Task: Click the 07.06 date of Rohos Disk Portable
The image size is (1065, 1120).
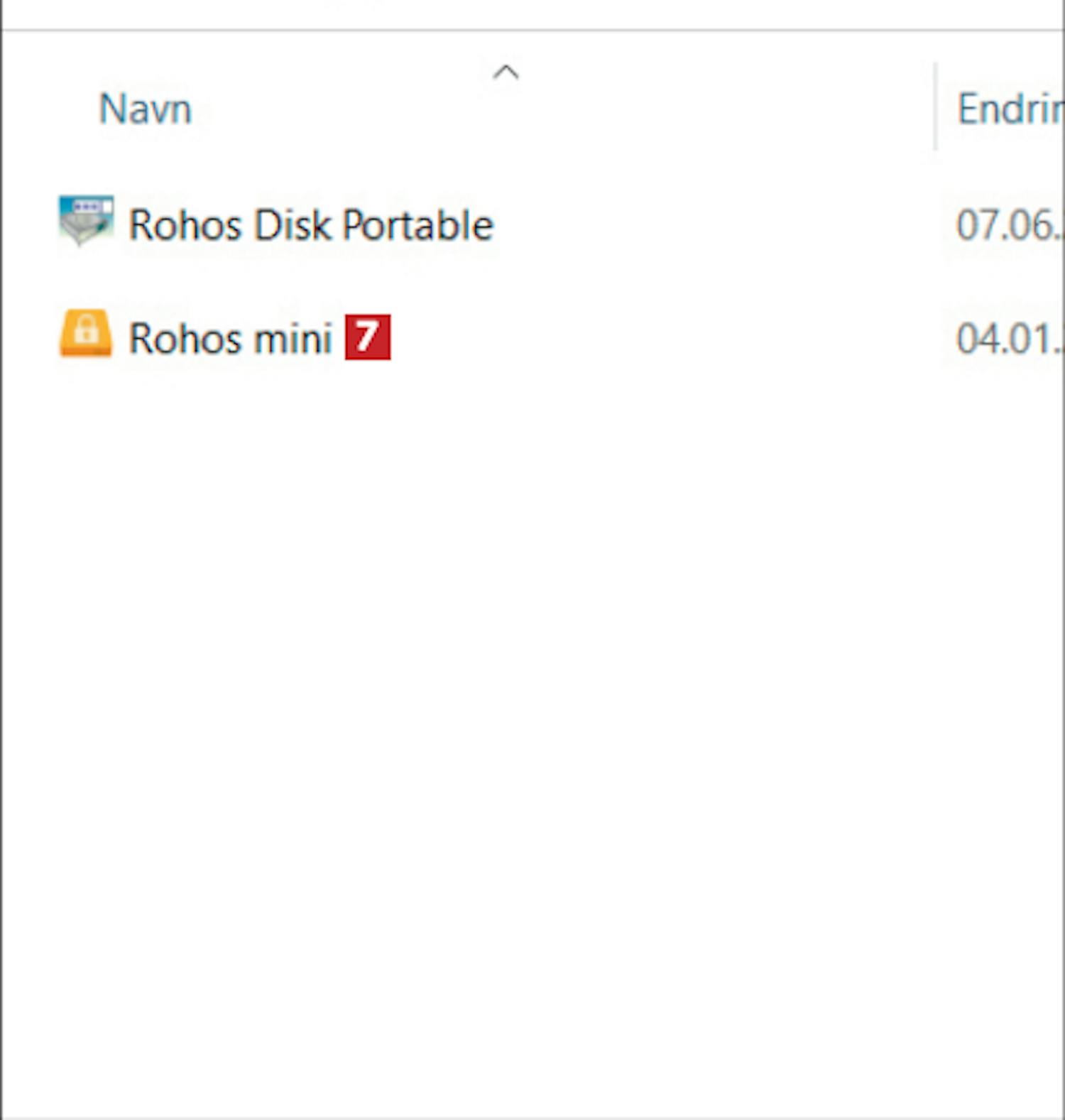Action: pos(1010,225)
